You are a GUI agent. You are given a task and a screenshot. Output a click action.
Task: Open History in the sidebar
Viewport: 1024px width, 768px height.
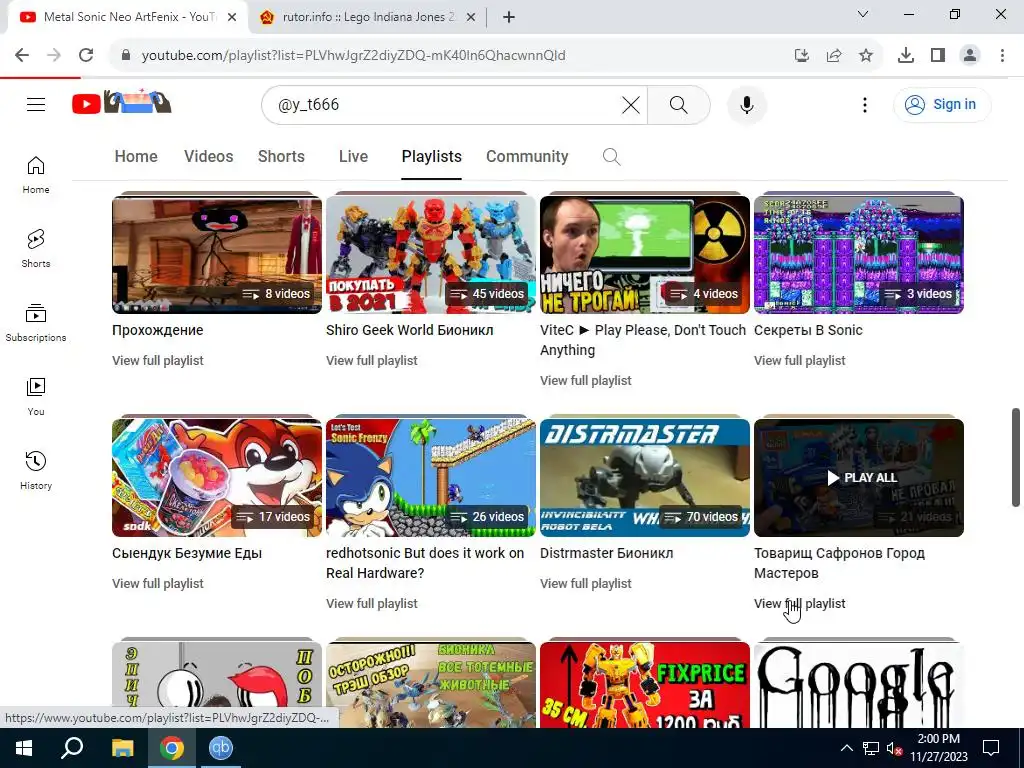36,470
